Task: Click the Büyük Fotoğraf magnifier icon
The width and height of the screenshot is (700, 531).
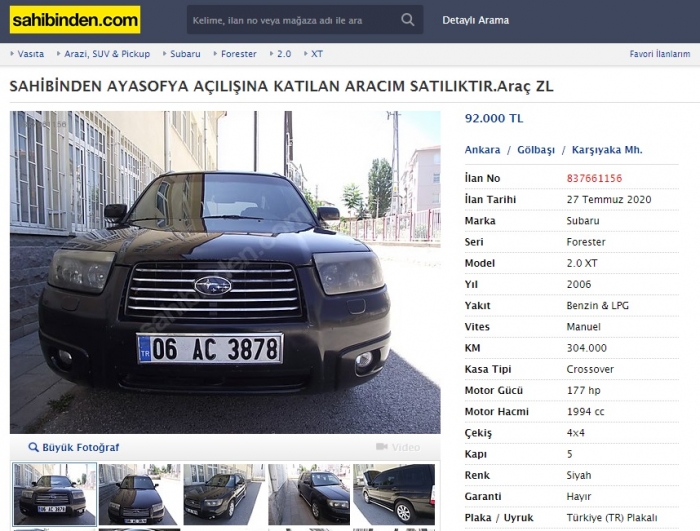Action: click(33, 447)
